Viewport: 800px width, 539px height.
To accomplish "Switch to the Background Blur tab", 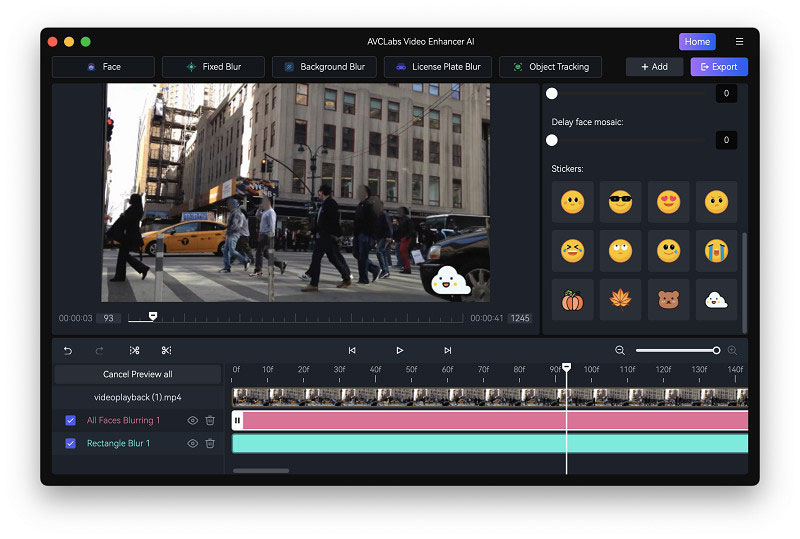I will [x=325, y=67].
